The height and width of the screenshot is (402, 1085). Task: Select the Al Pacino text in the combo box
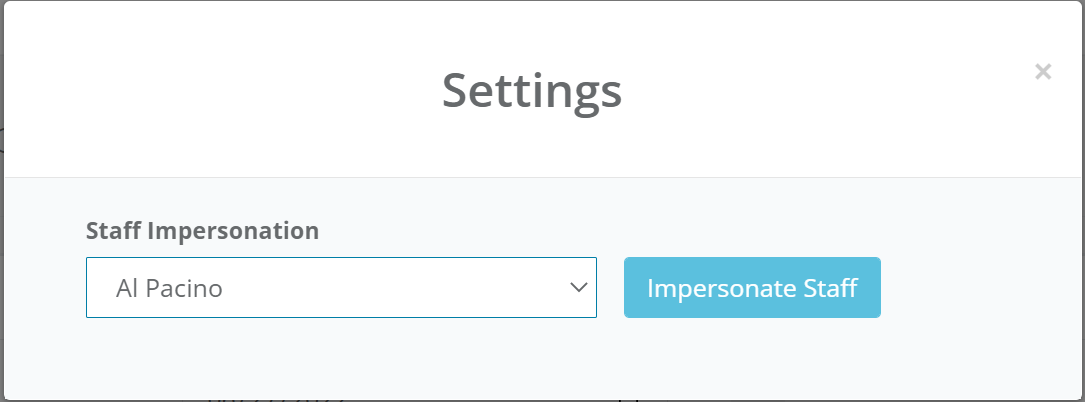click(169, 289)
